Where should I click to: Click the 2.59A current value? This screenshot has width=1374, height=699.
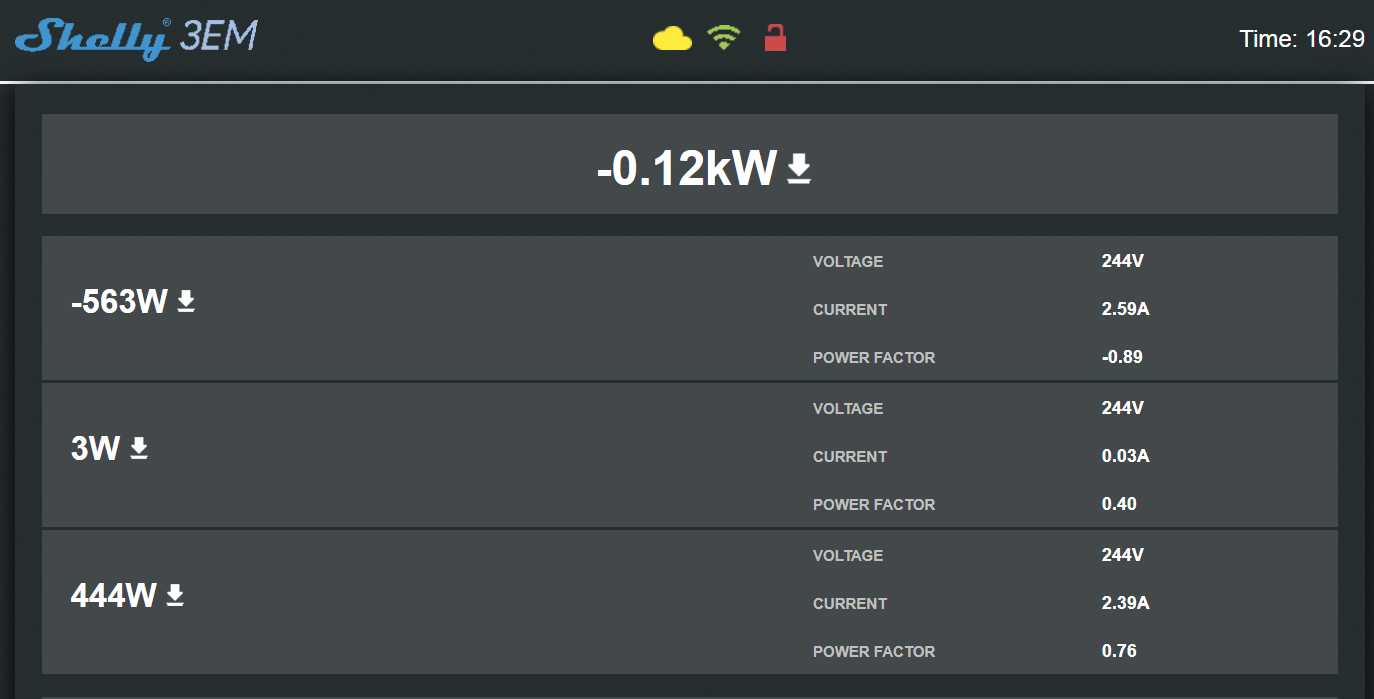point(1126,309)
